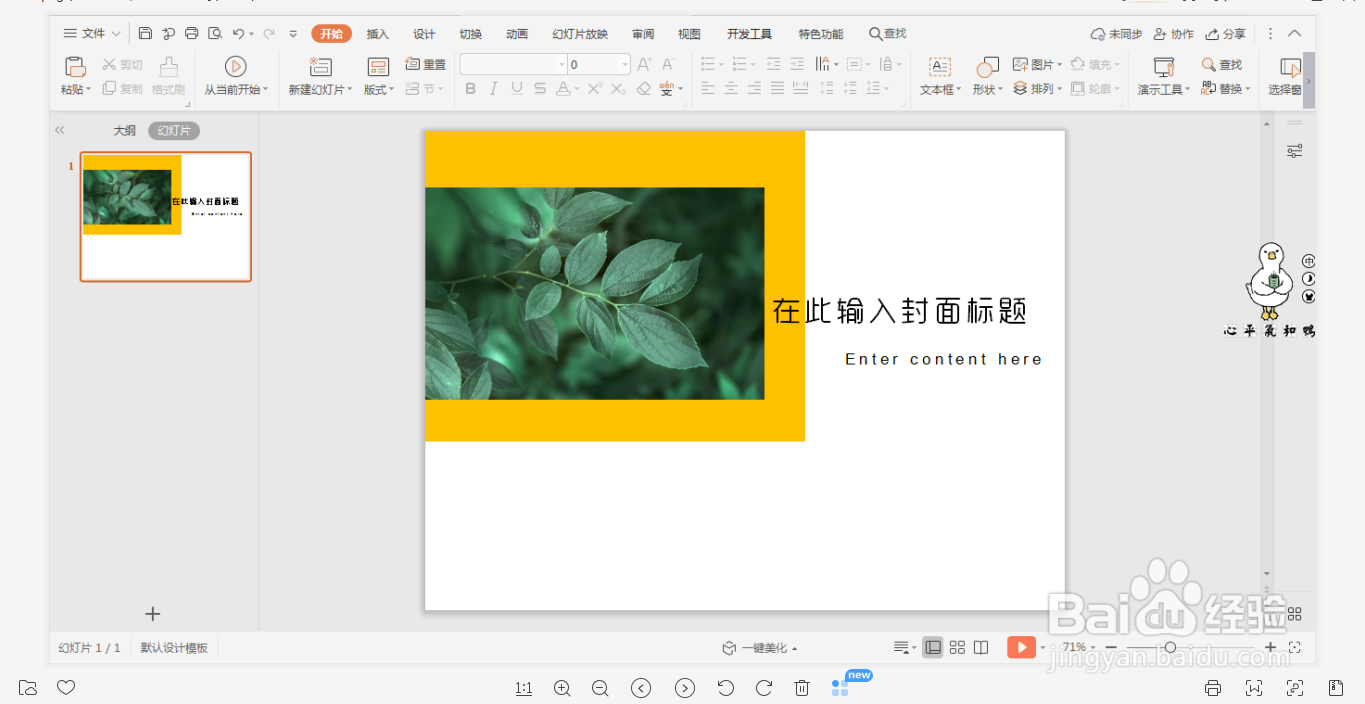Click the orange play slideshow button
1365x704 pixels.
(1021, 648)
